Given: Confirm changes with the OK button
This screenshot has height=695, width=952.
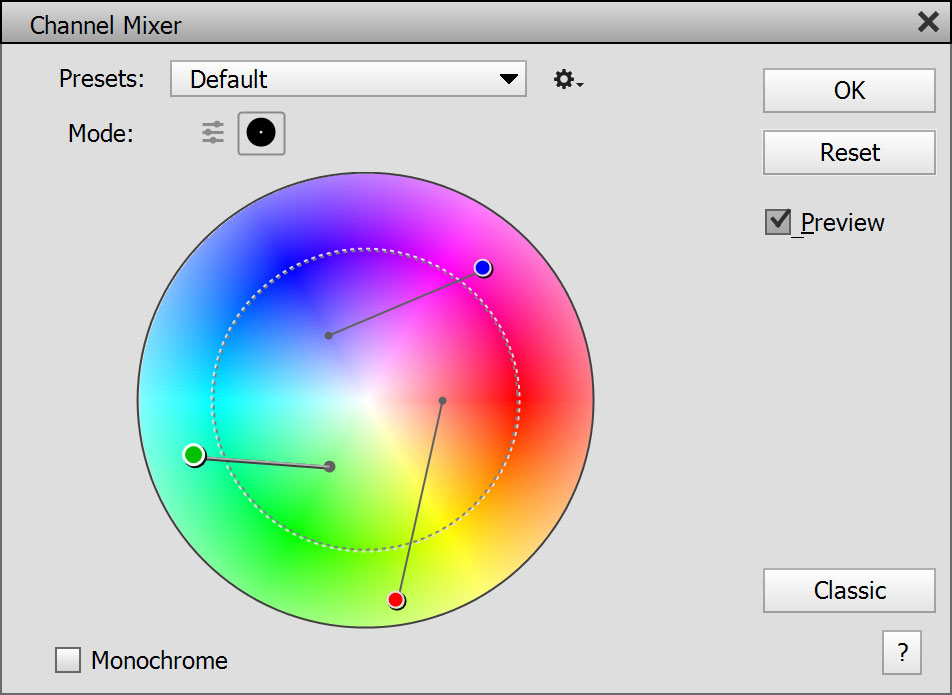Looking at the screenshot, I should [849, 90].
